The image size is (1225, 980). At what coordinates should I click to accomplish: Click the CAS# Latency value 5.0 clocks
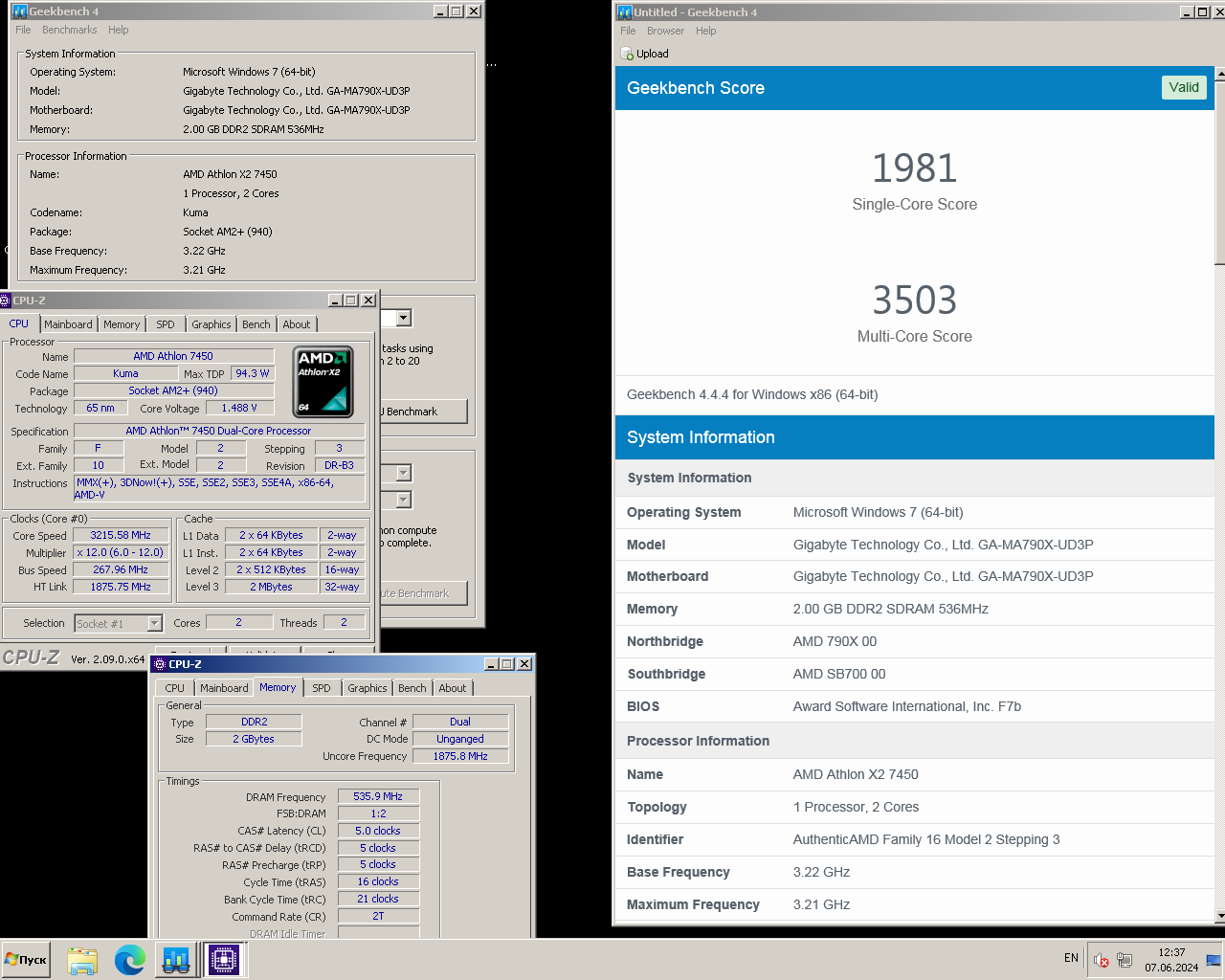tap(378, 831)
